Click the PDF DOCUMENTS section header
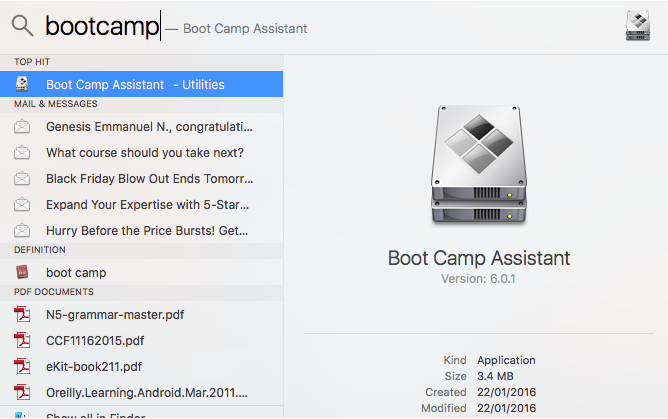The width and height of the screenshot is (668, 419). click(x=54, y=292)
